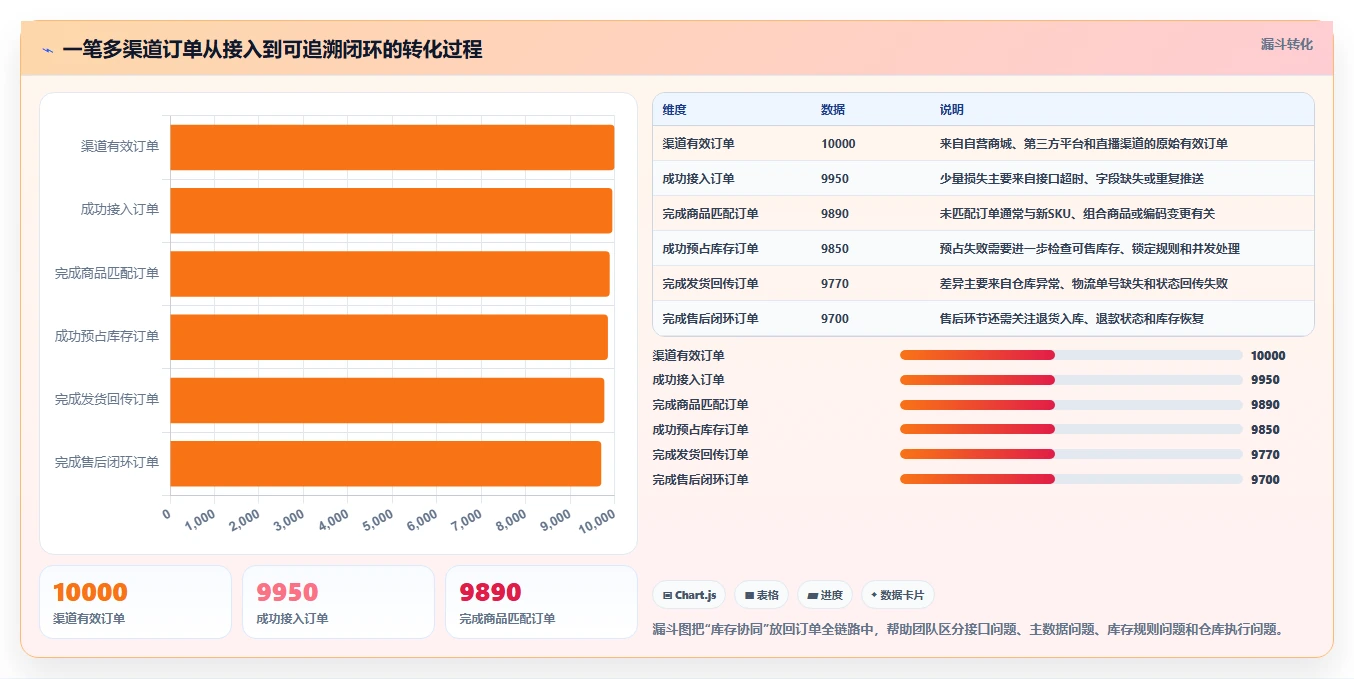
Task: Click the 完成商品匹配订单 bar in chart
Action: point(390,273)
